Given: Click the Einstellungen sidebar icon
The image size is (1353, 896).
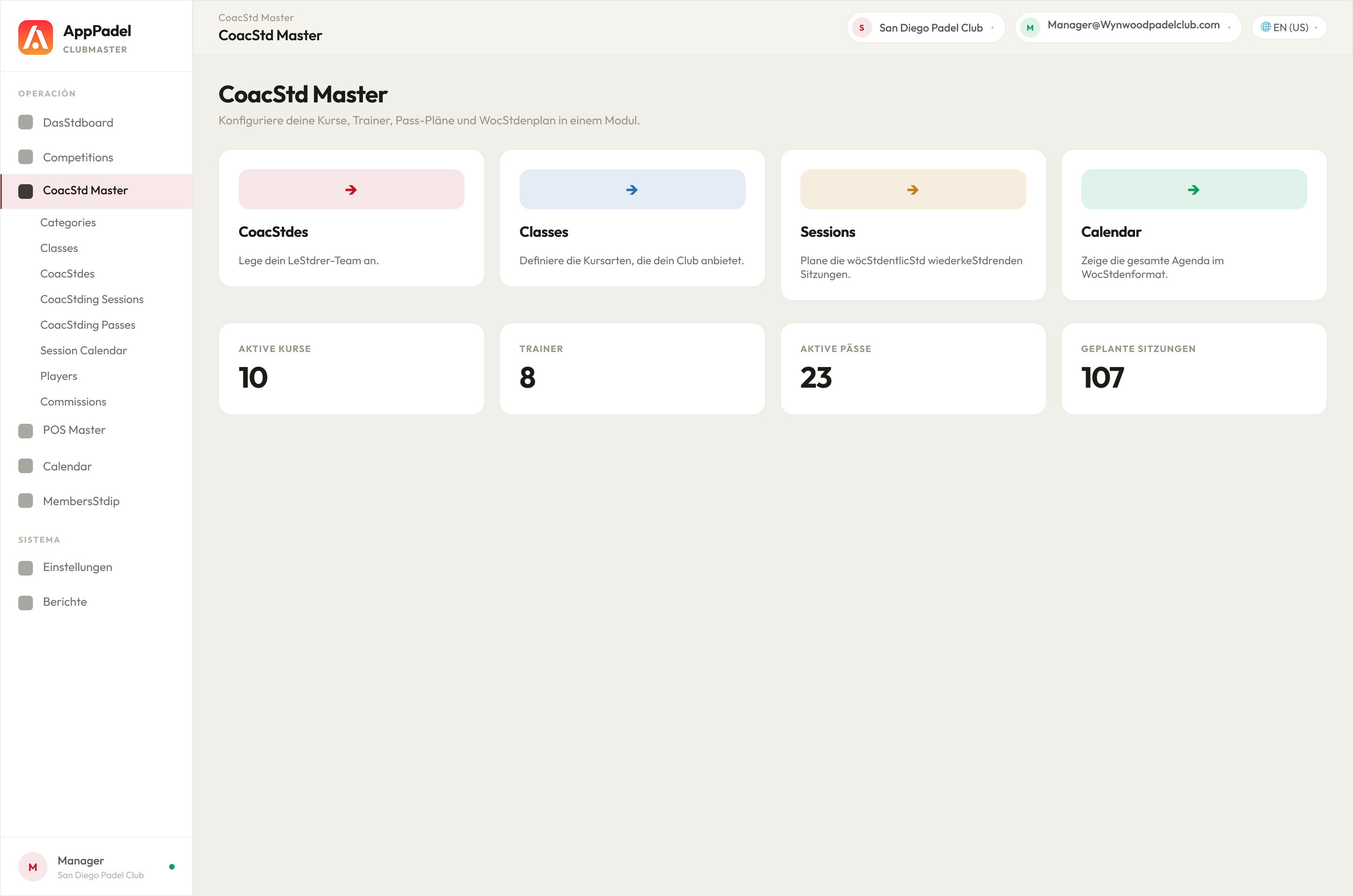Looking at the screenshot, I should 26,567.
